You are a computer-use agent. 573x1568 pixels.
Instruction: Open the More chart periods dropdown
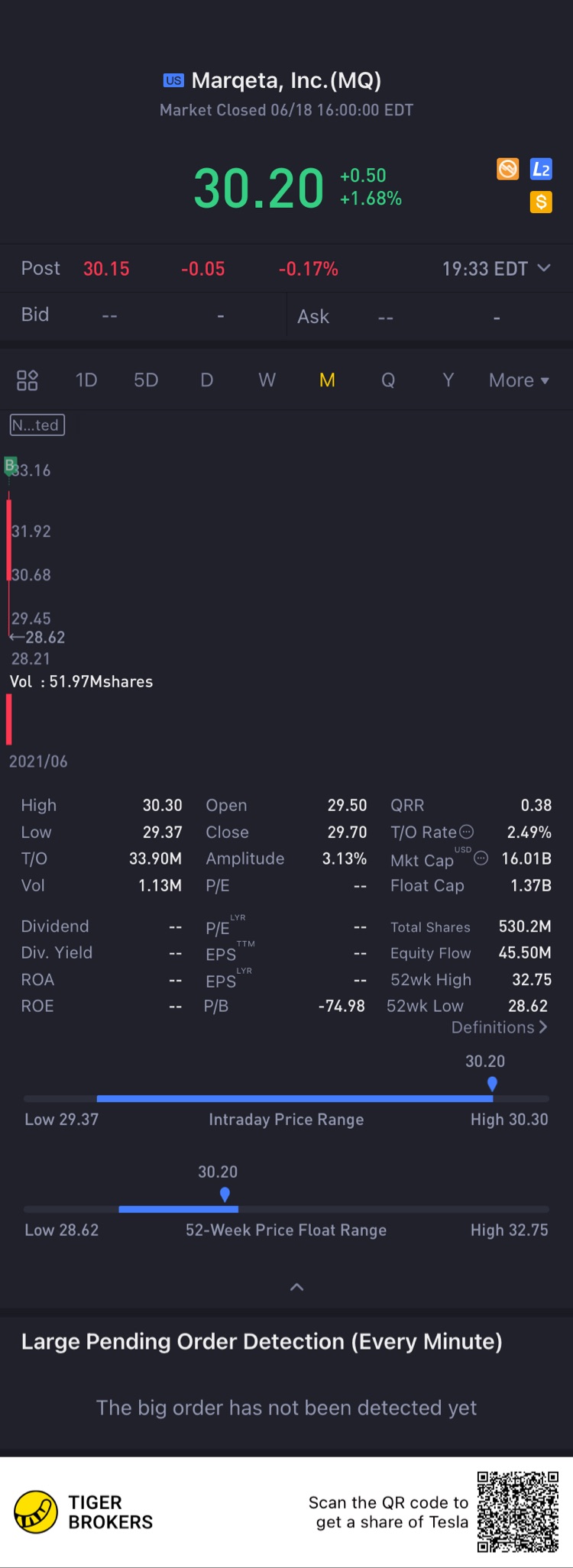[519, 380]
